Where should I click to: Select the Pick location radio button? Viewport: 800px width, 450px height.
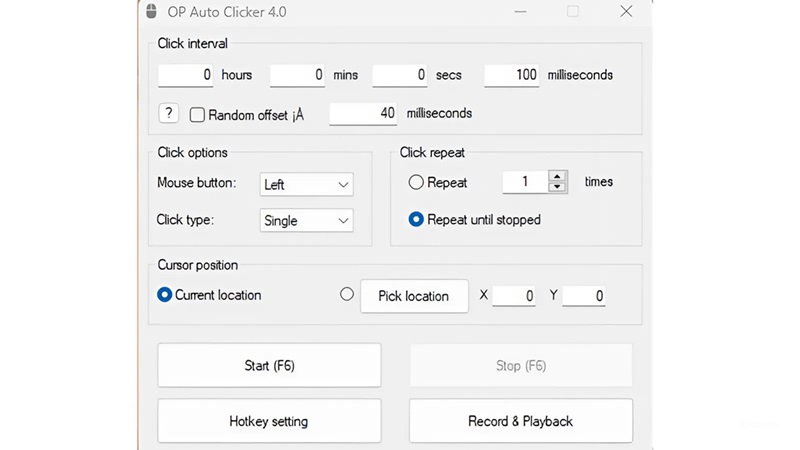click(x=347, y=294)
